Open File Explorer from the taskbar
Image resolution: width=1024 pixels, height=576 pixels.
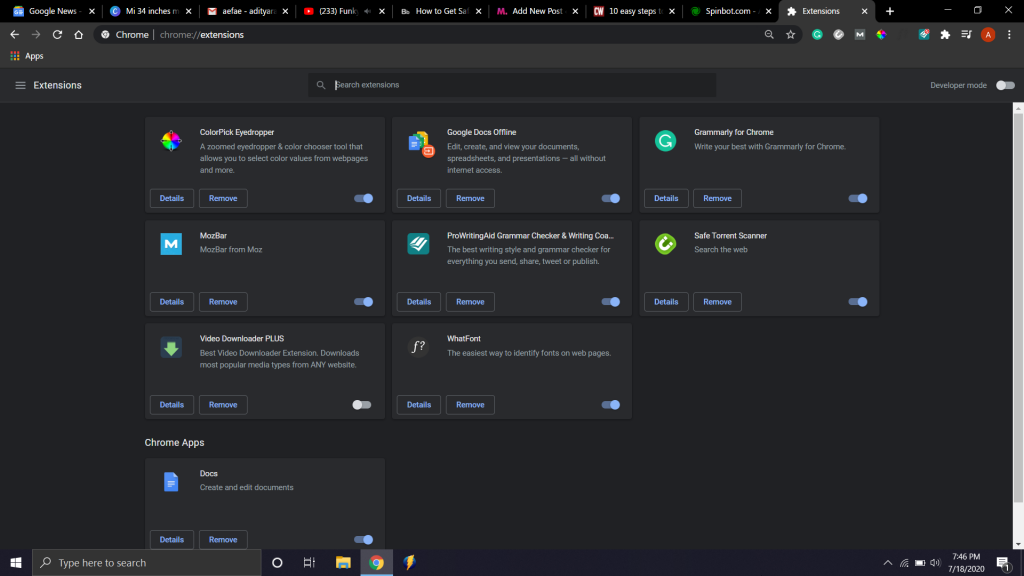(343, 562)
